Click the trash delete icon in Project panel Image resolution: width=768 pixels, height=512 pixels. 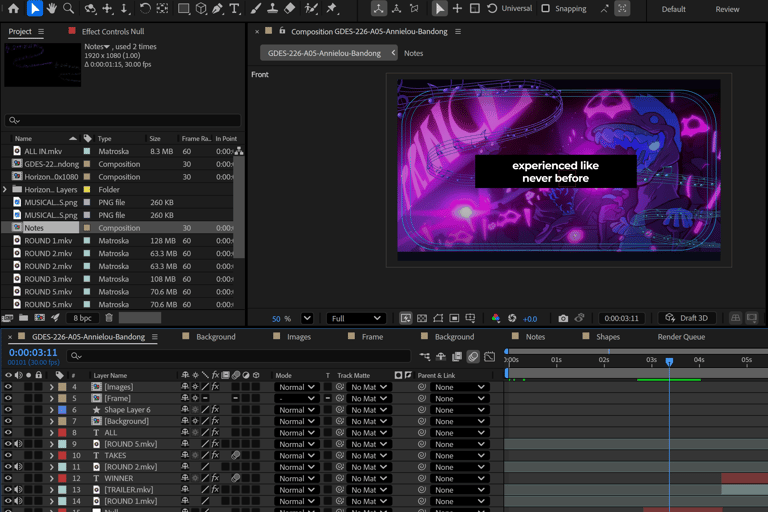point(109,317)
